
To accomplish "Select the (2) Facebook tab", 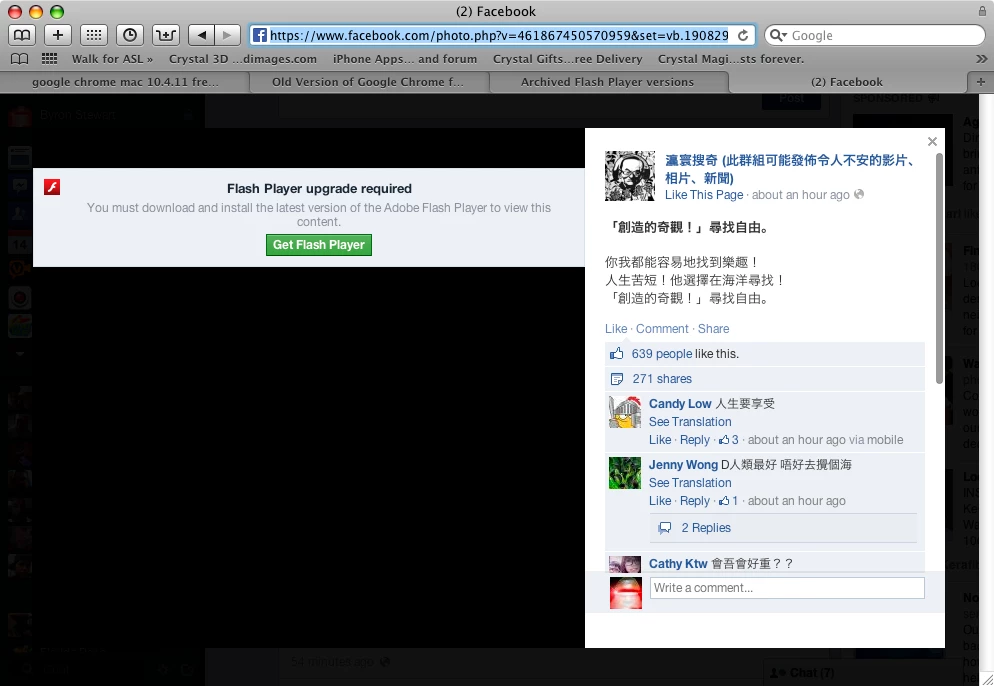I will (x=847, y=82).
